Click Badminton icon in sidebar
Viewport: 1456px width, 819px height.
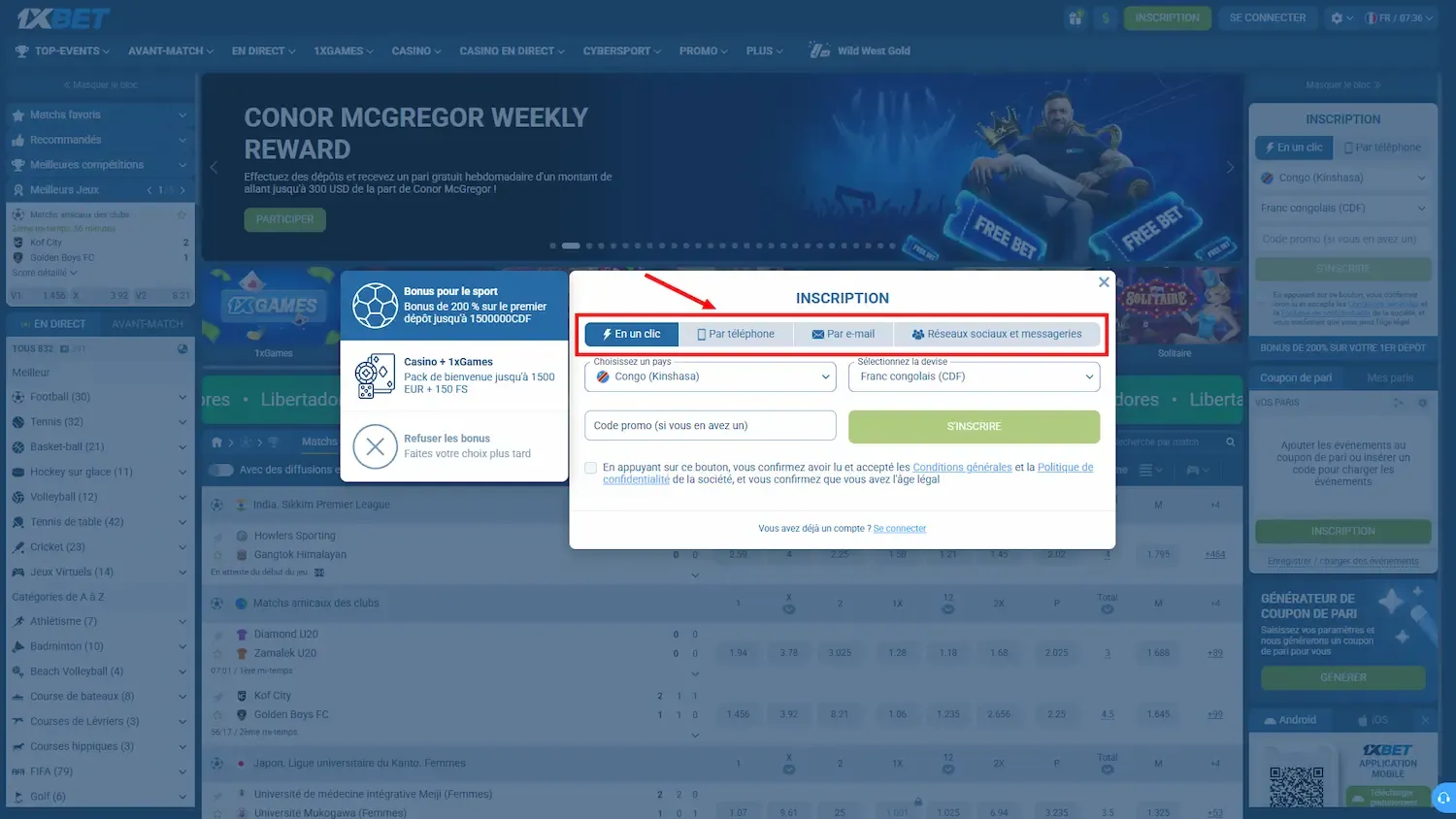18,646
